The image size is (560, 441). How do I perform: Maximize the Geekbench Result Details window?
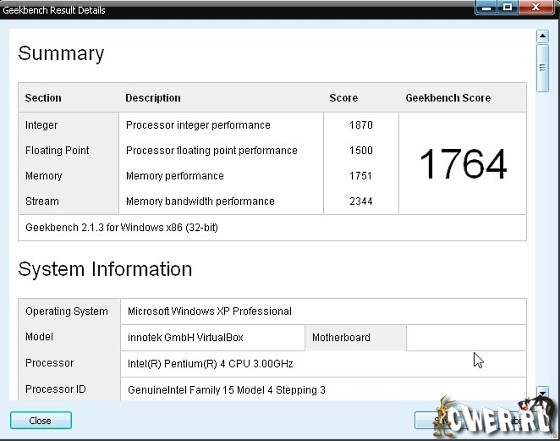tap(508, 7)
